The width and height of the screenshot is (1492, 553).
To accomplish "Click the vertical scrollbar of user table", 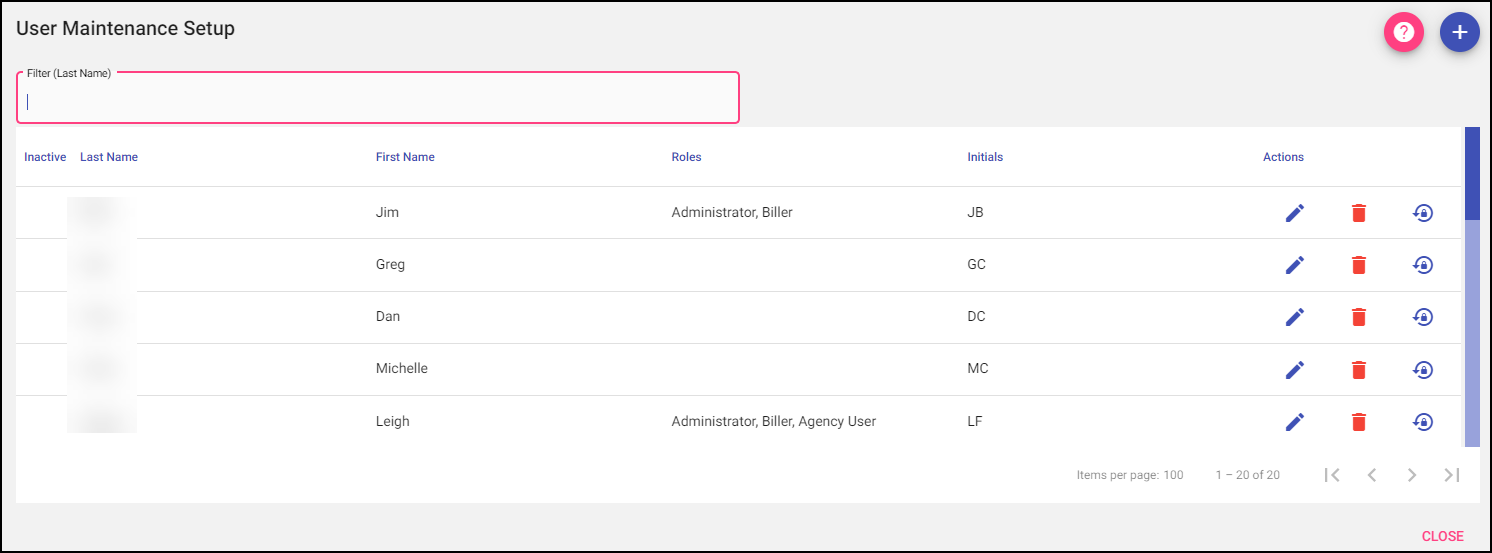I will (1472, 330).
